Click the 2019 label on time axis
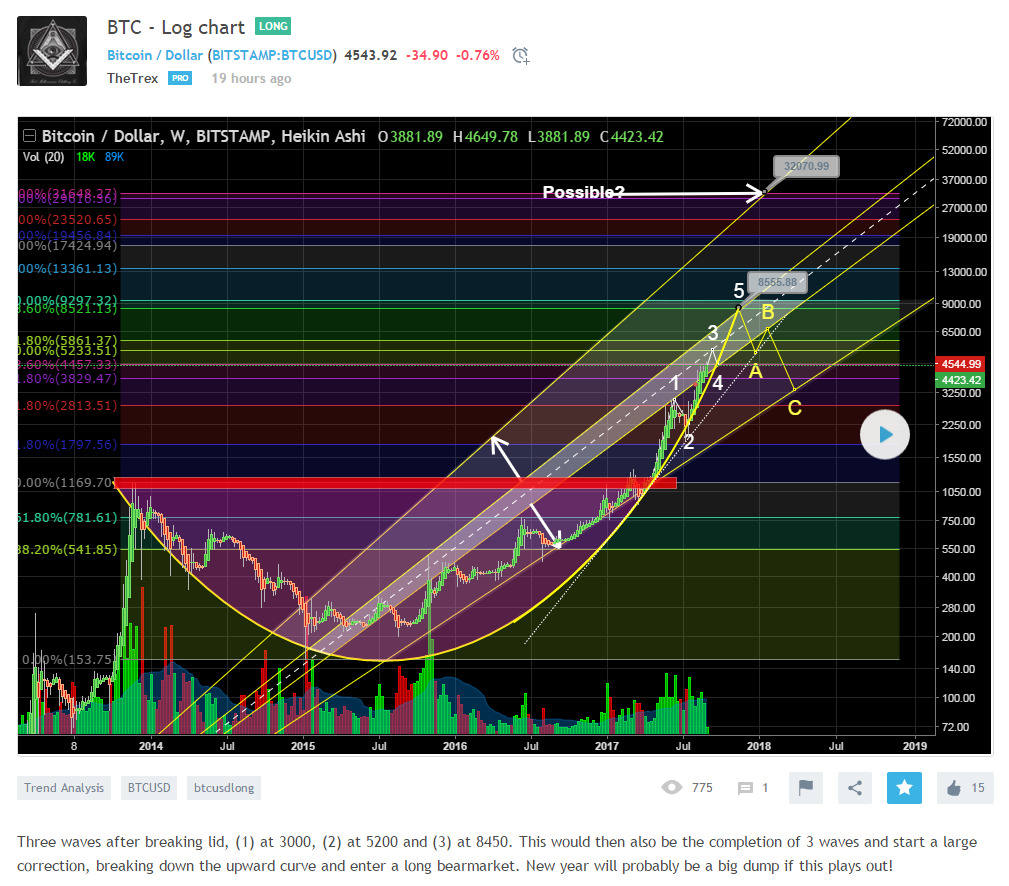The width and height of the screenshot is (1009, 886). (914, 746)
